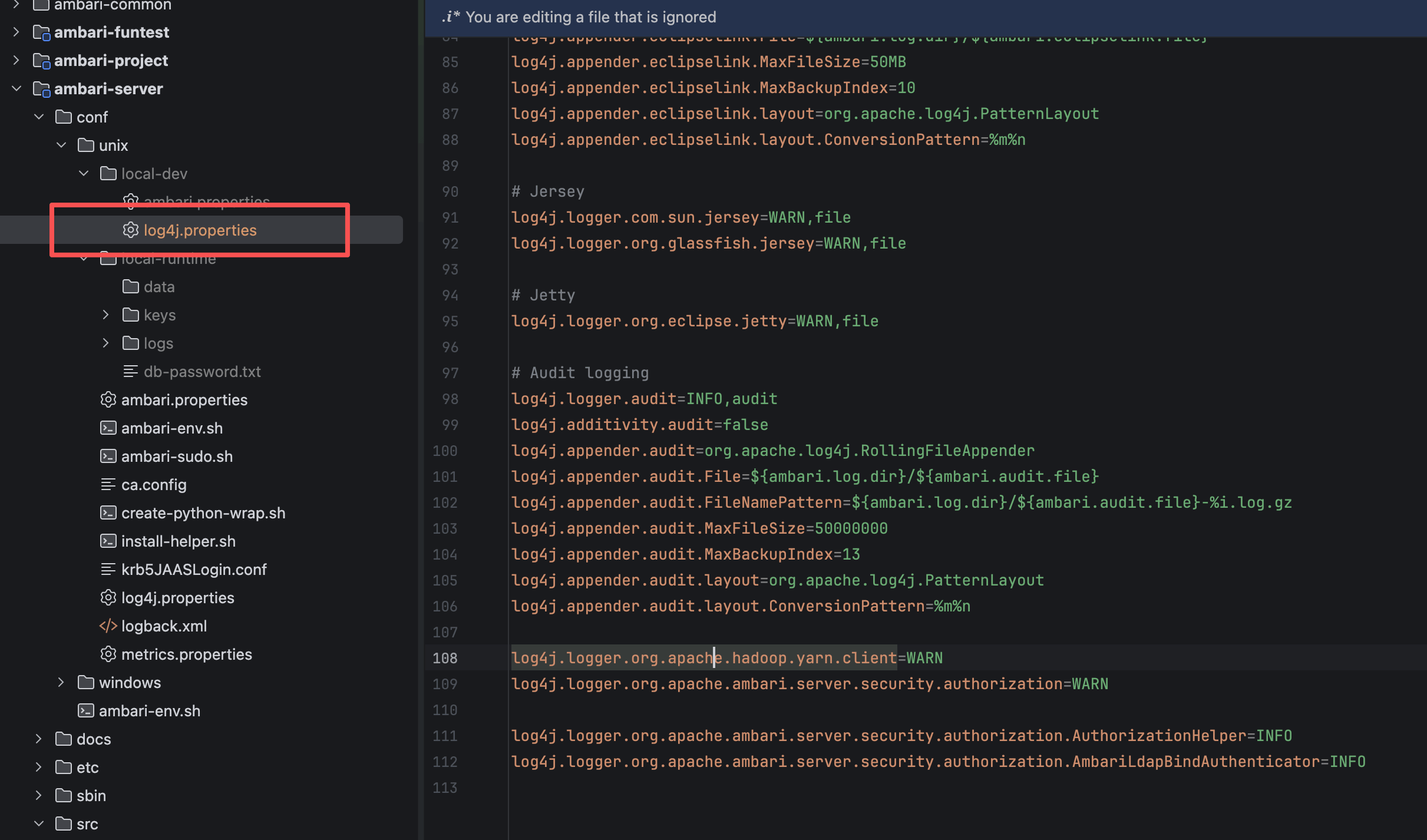Expand the keys folder
This screenshot has width=1427, height=840.
tap(105, 315)
